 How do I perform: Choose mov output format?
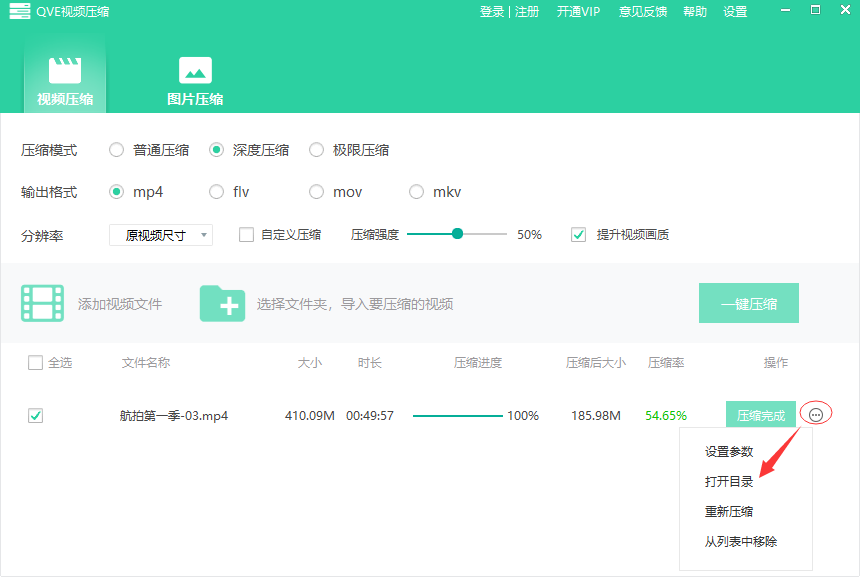point(316,191)
